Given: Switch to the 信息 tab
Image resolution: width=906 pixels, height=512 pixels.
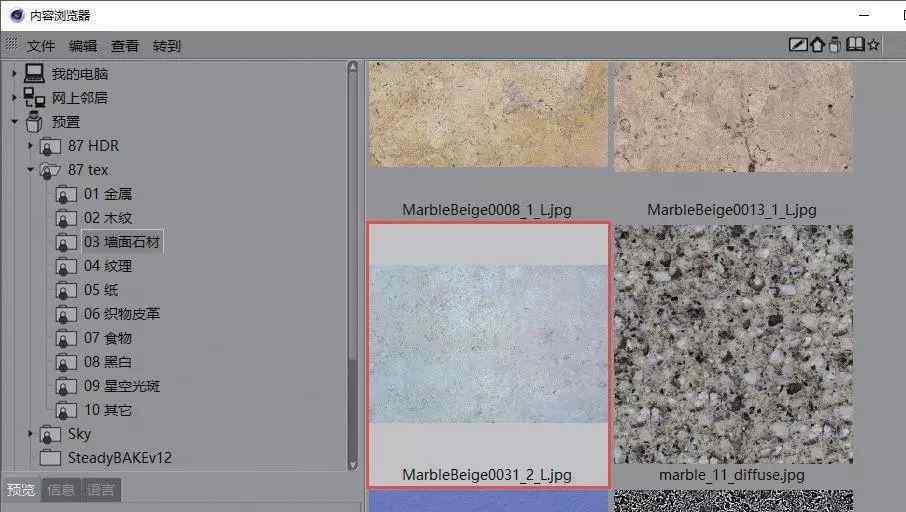Looking at the screenshot, I should click(x=61, y=489).
